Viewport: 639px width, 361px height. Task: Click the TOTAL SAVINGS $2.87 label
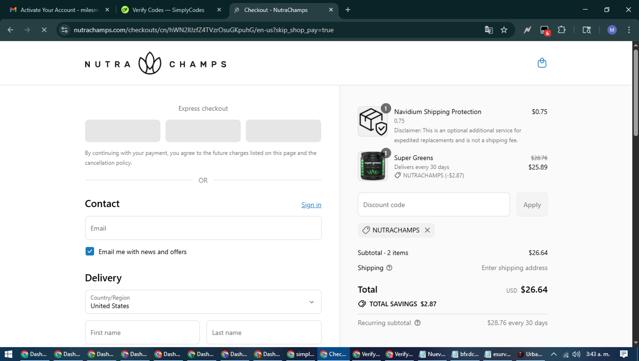[397, 304]
